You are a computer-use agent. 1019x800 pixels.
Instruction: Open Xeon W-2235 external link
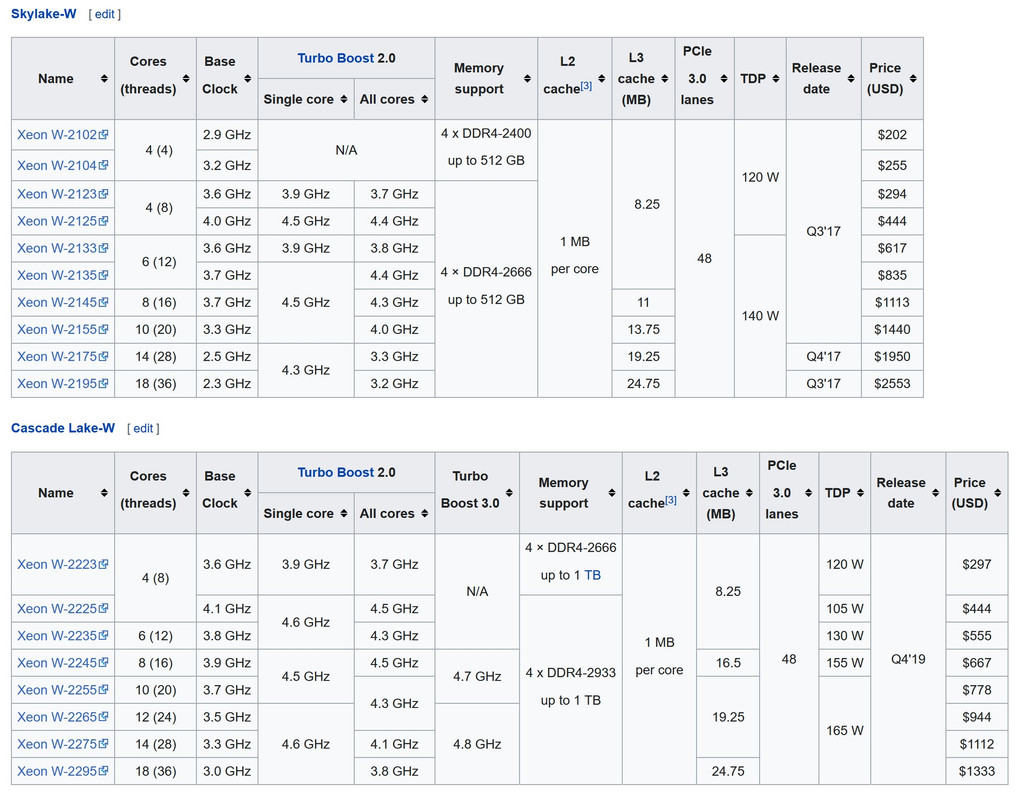[62, 636]
